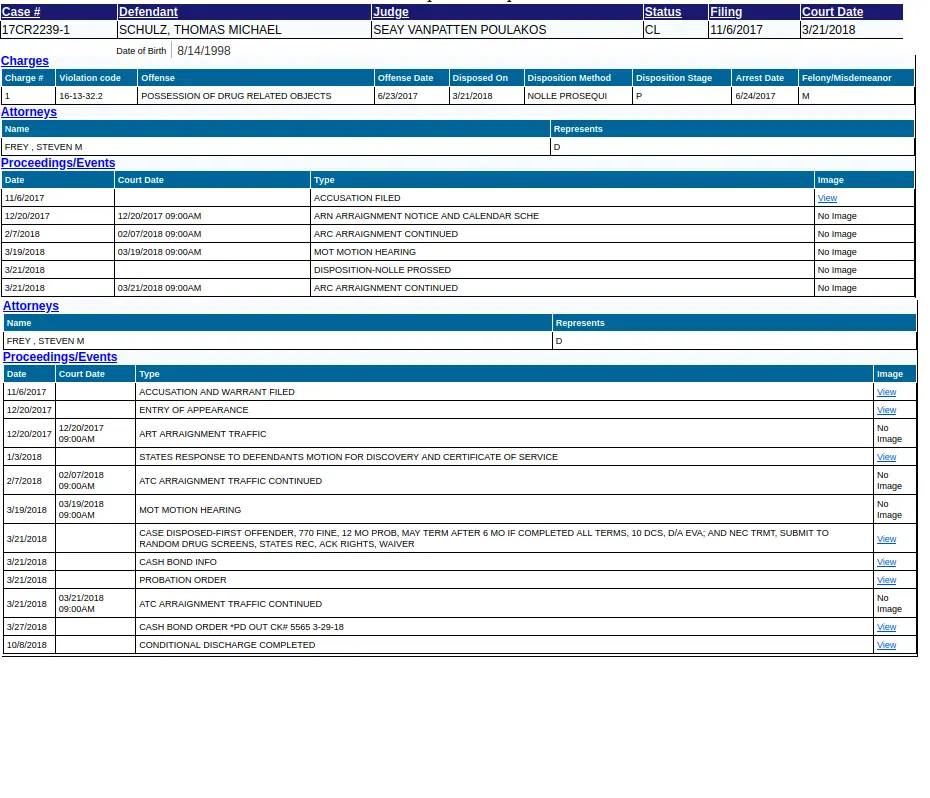Open the first Proceedings/Events section link
Image resolution: width=930 pixels, height=798 pixels.
[58, 163]
